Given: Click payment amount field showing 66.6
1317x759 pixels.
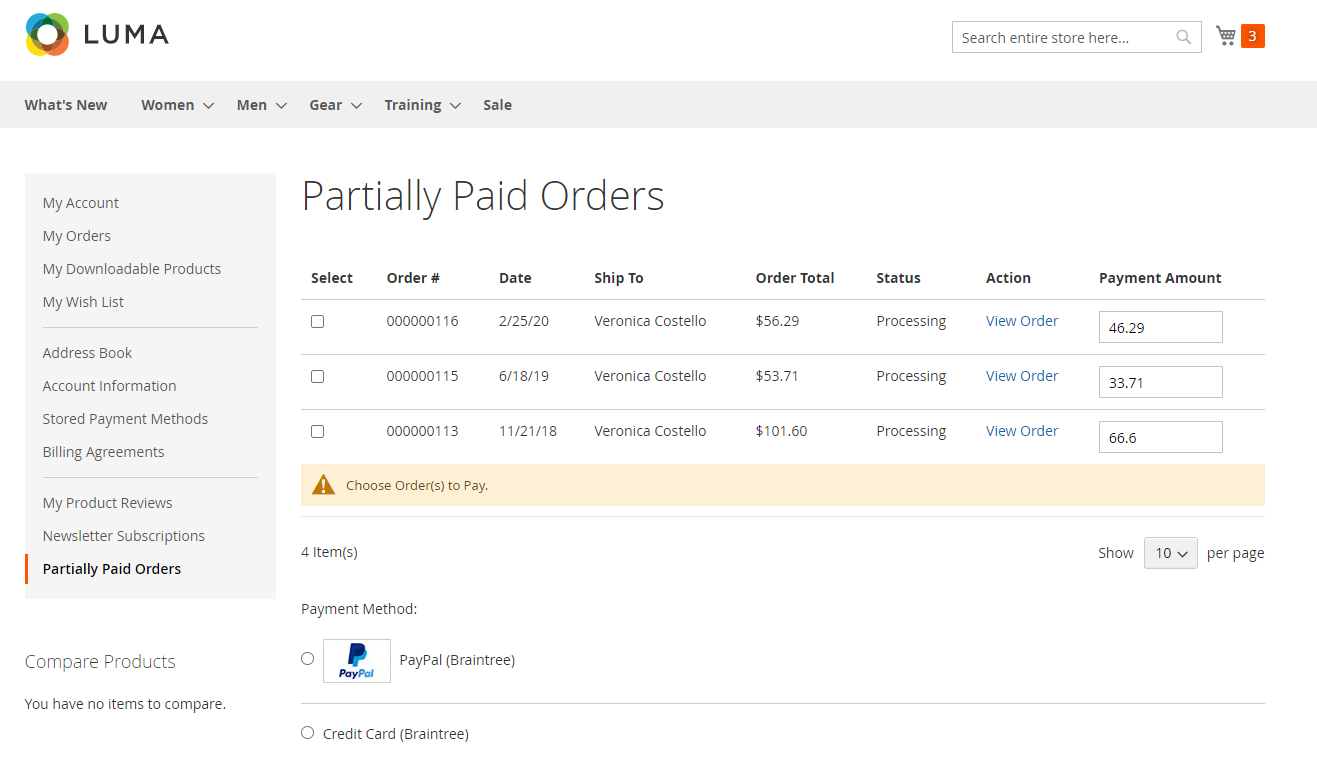Looking at the screenshot, I should click(1160, 437).
